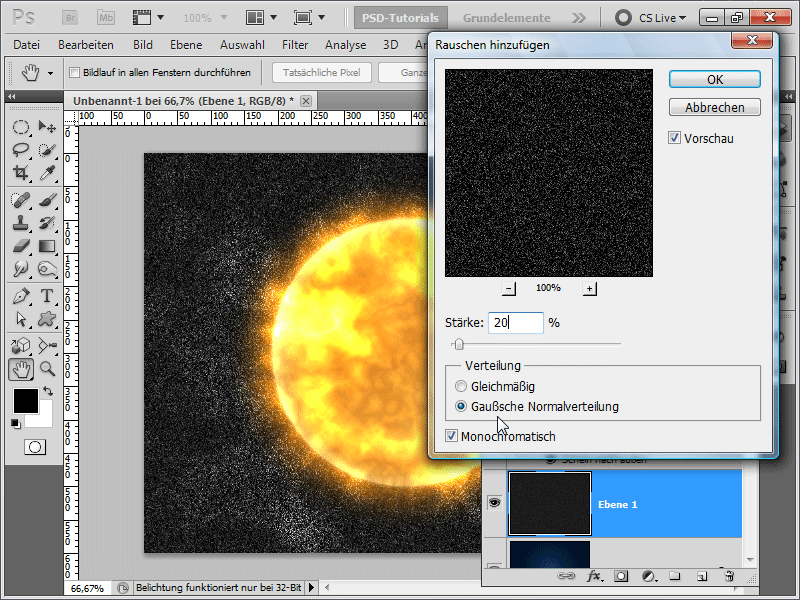The image size is (800, 600).
Task: Open the Bearbeiten menu
Action: pyautogui.click(x=86, y=45)
